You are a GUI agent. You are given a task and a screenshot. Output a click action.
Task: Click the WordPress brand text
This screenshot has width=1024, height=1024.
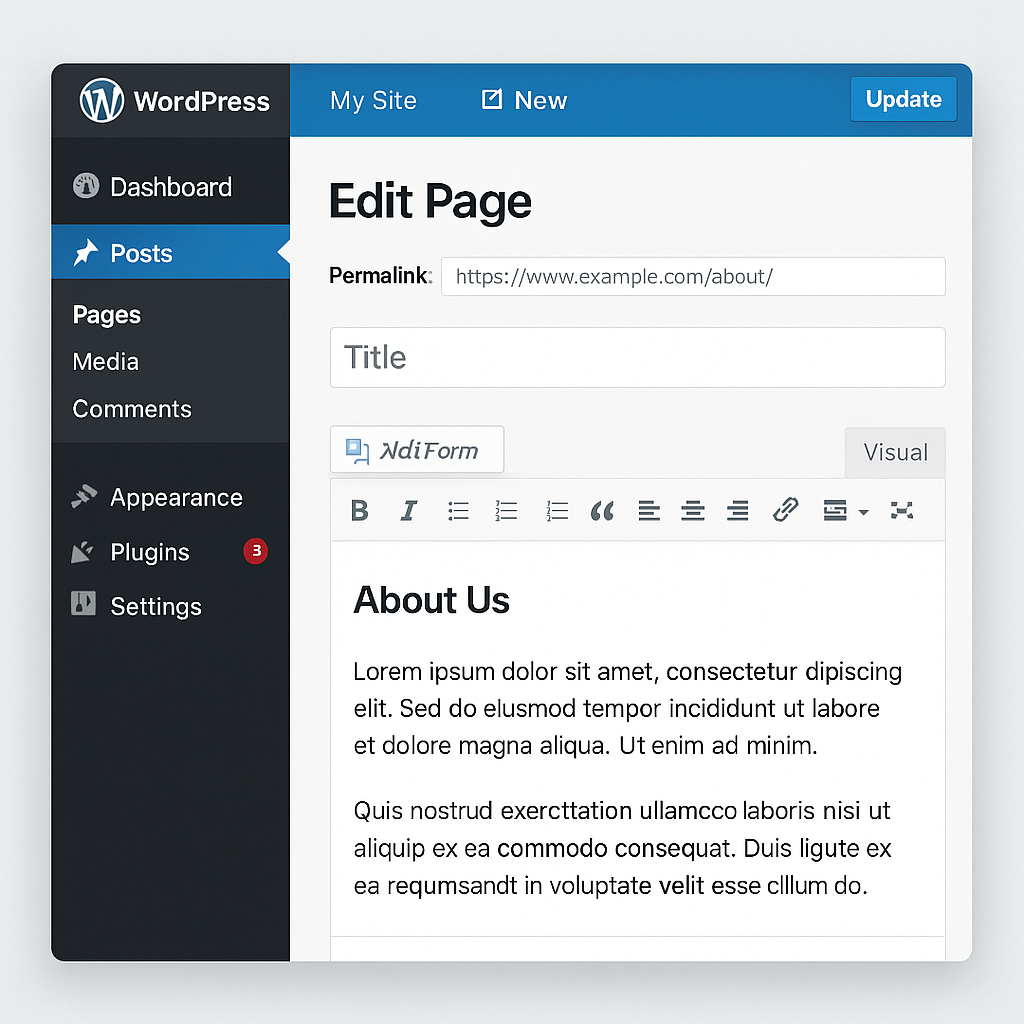201,101
